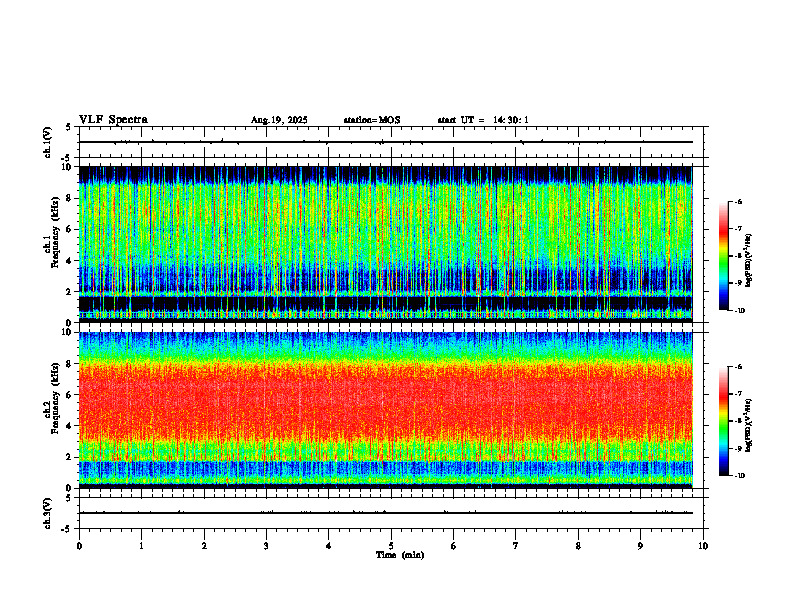Image resolution: width=792 pixels, height=612 pixels.
Task: Click the ch.1 spectrogram color bar
Action: point(723,256)
